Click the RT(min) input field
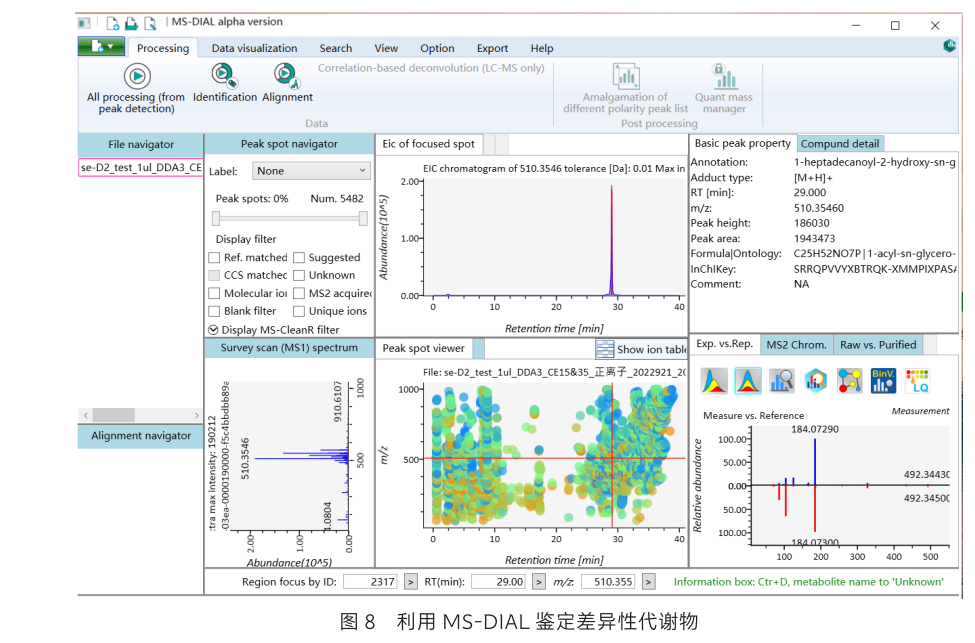 click(498, 581)
